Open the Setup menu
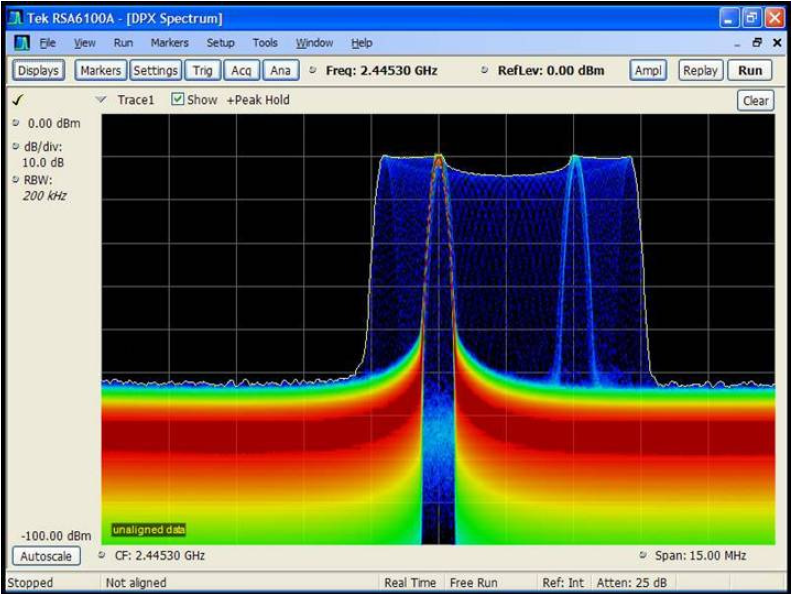791x594 pixels. pos(220,43)
